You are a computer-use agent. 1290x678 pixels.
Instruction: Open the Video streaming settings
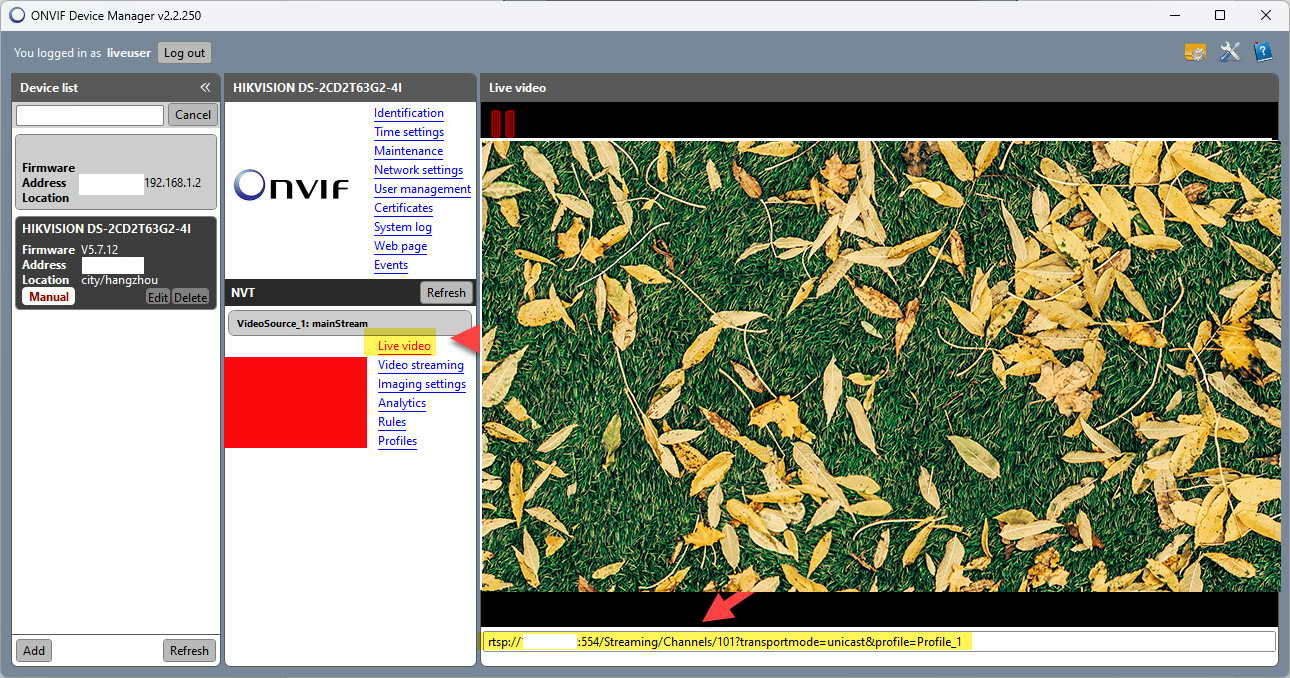pyautogui.click(x=420, y=365)
